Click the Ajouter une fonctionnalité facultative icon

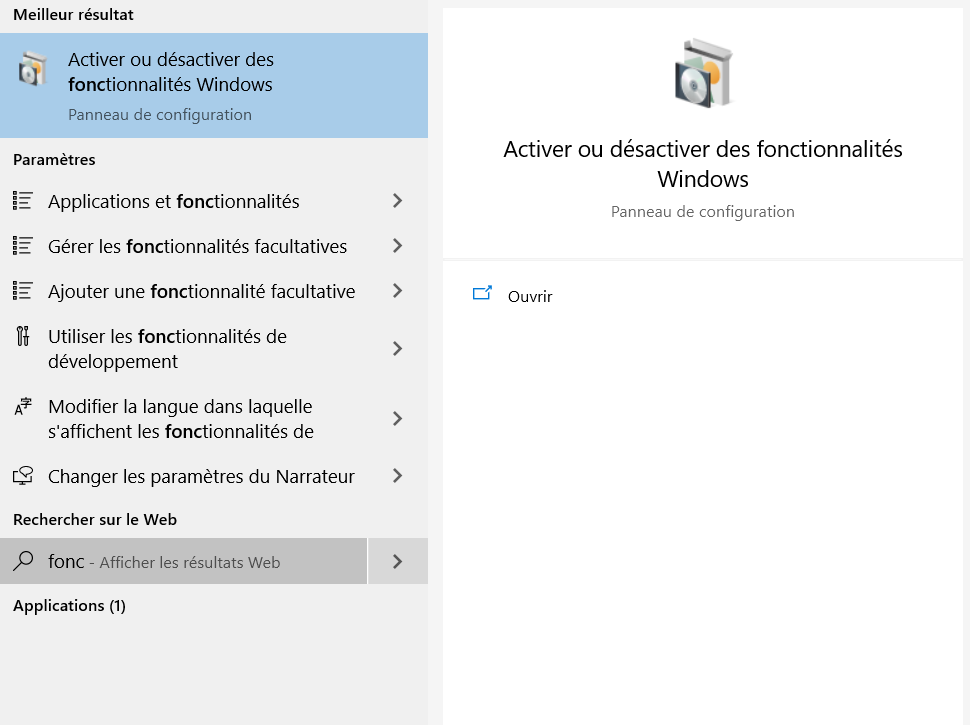(x=23, y=291)
